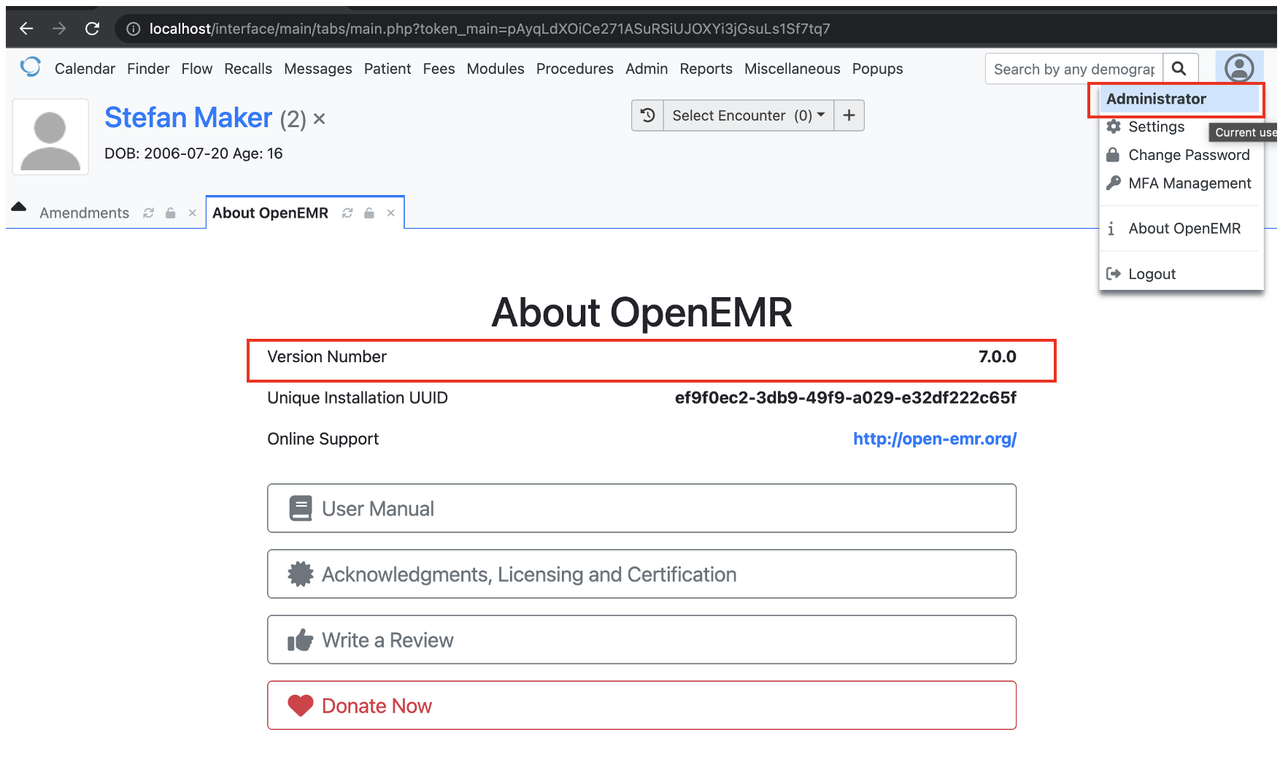Close the About OpenEMR tab
Screen dimensions: 1280x771
pos(391,213)
